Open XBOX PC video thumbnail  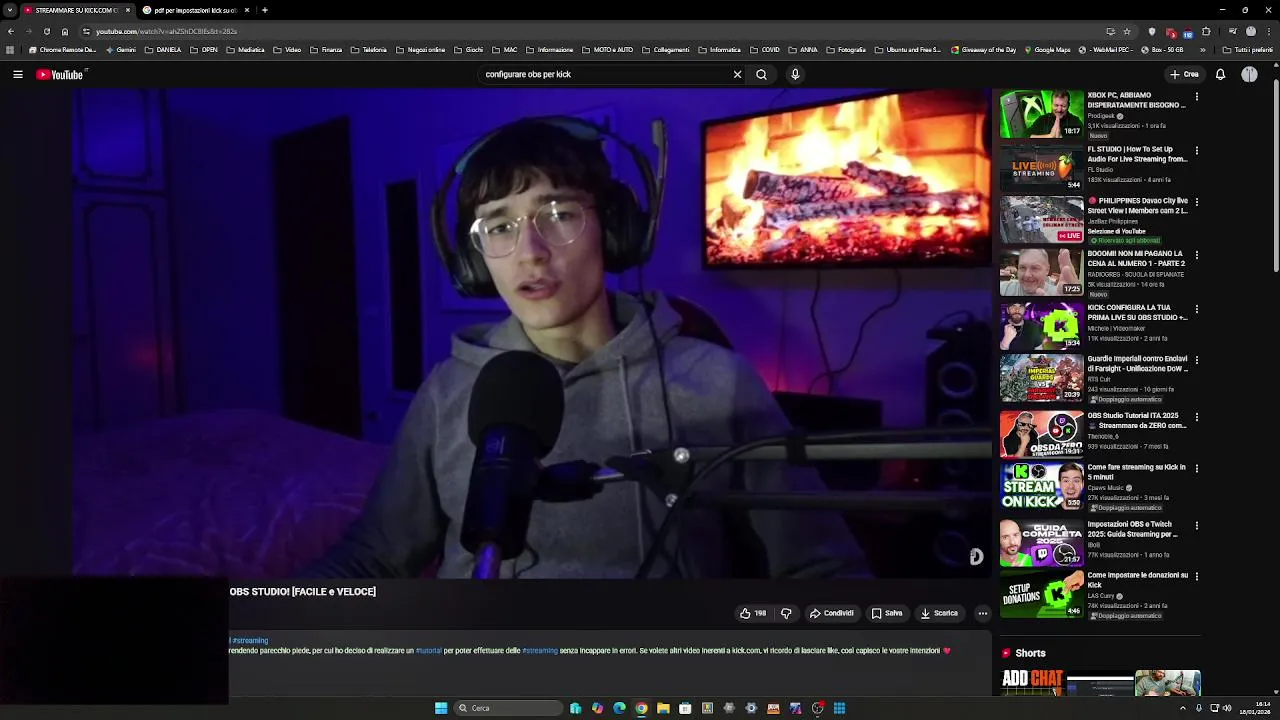1041,114
